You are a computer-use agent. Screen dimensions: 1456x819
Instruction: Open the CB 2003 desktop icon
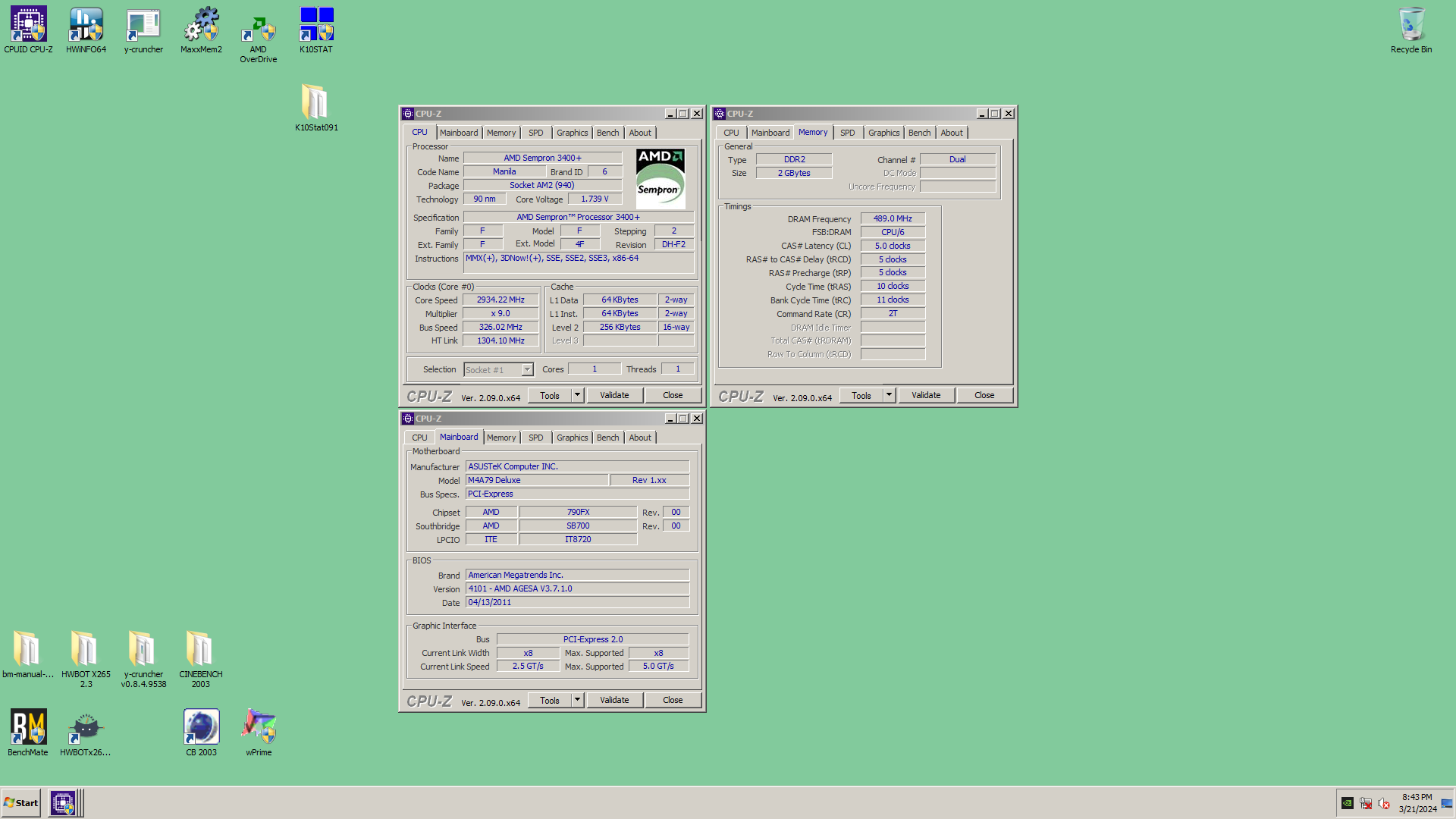click(x=201, y=733)
